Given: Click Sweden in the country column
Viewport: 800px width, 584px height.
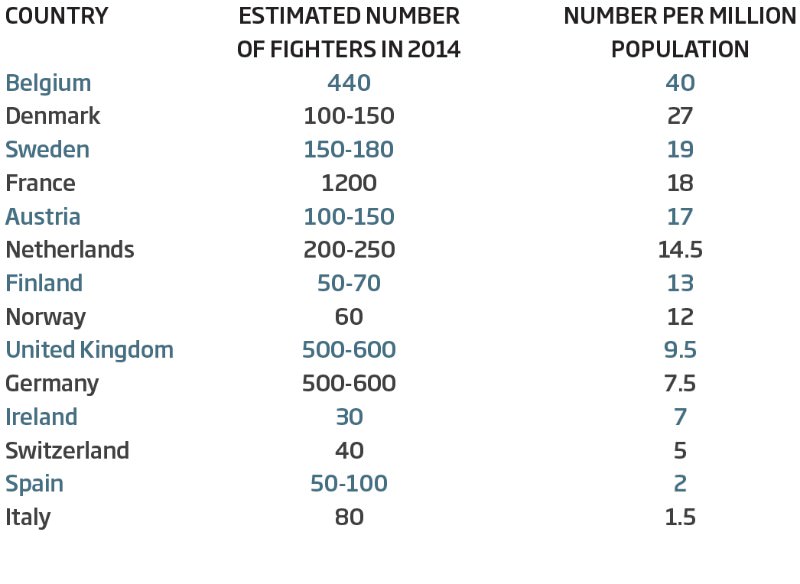Looking at the screenshot, I should tap(47, 149).
